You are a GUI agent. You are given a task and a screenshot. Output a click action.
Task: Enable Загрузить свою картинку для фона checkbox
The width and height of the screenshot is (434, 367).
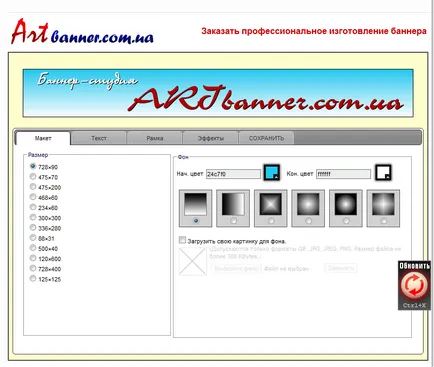click(182, 240)
